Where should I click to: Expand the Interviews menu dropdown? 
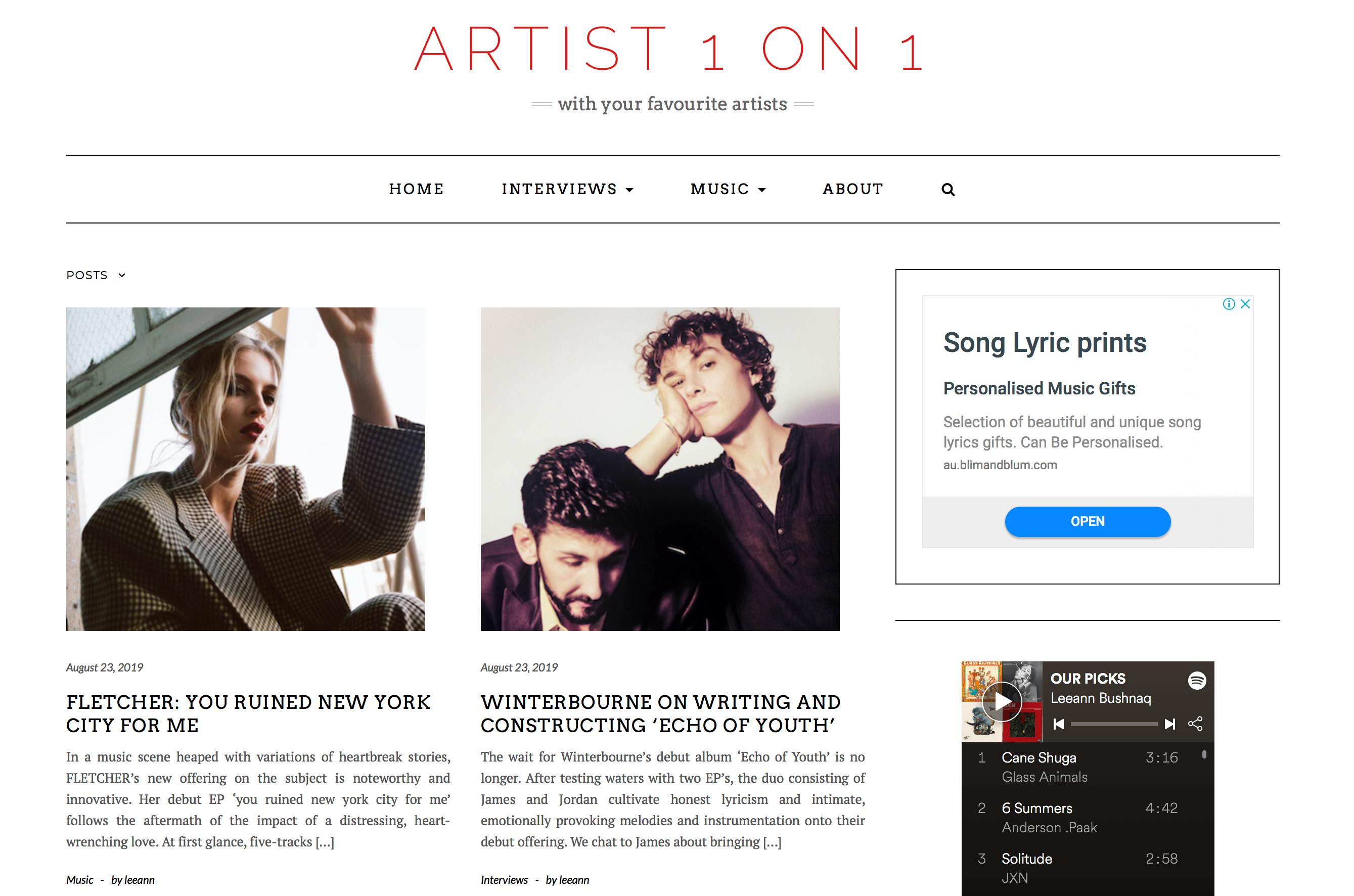point(568,189)
